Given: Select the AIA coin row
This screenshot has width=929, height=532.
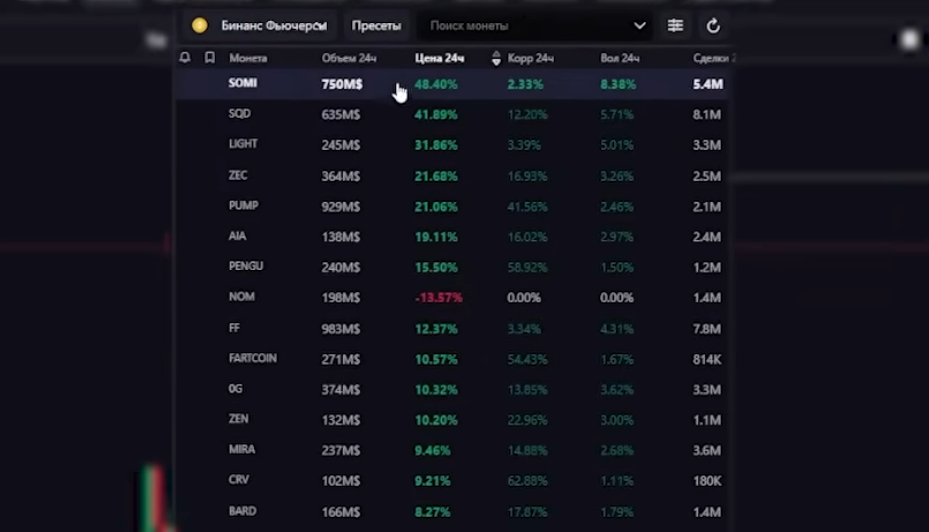Looking at the screenshot, I should 453,236.
